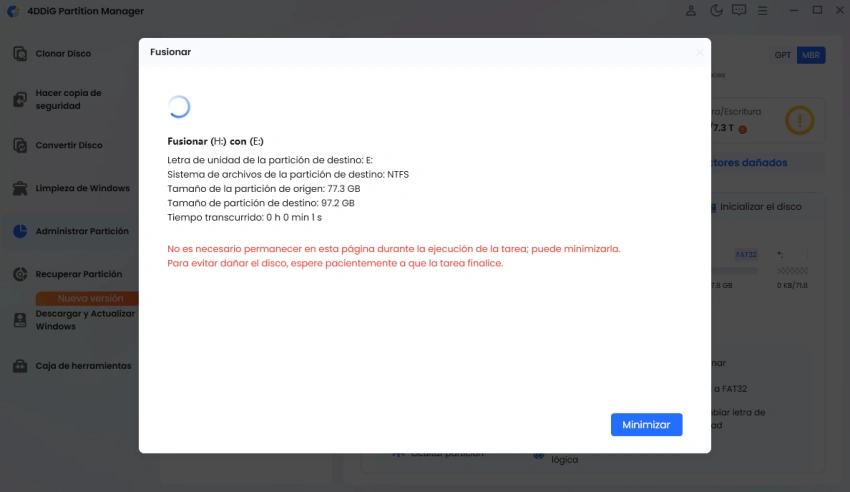The width and height of the screenshot is (850, 492).
Task: Open Recuperar Partición menu item
Action: (x=79, y=274)
